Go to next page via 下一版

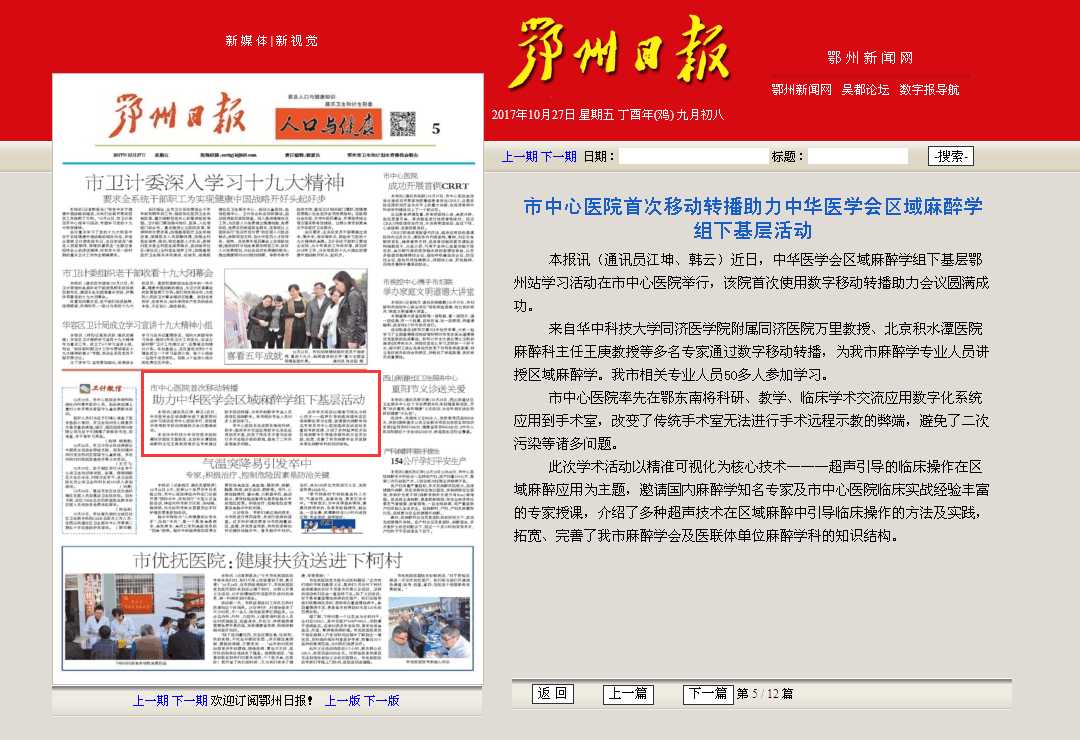pyautogui.click(x=382, y=701)
